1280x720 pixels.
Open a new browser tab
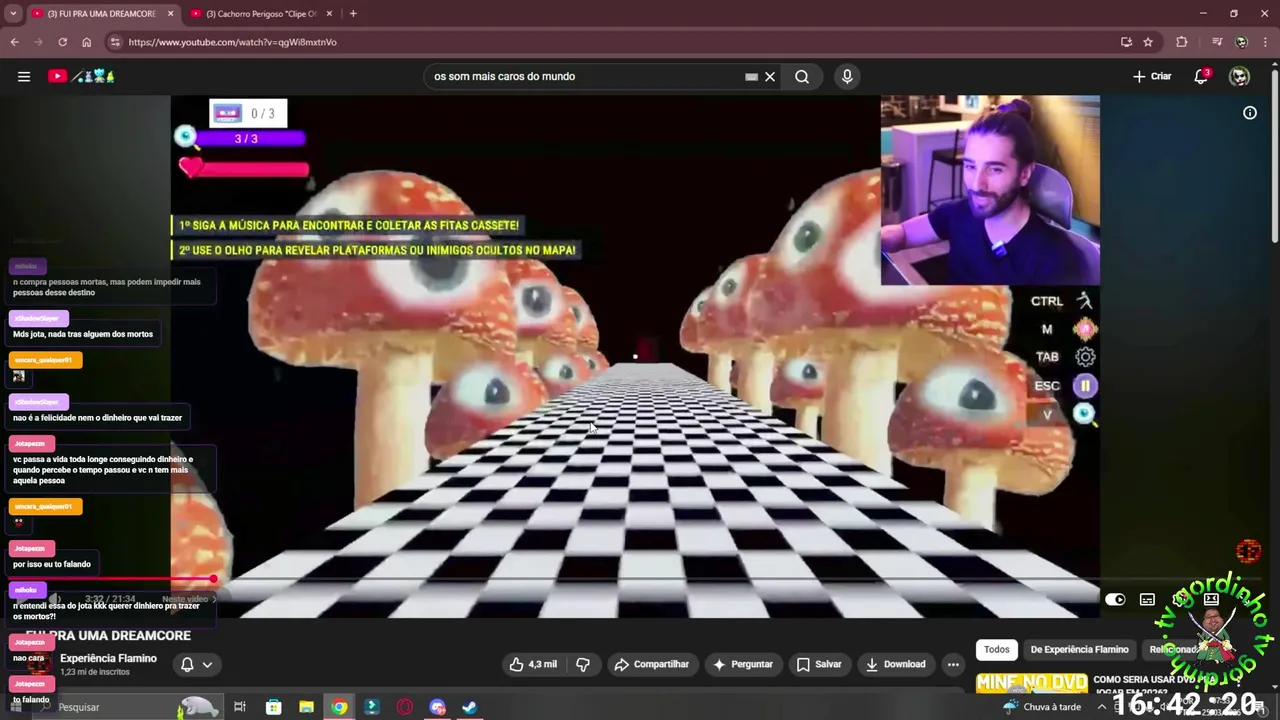point(353,14)
